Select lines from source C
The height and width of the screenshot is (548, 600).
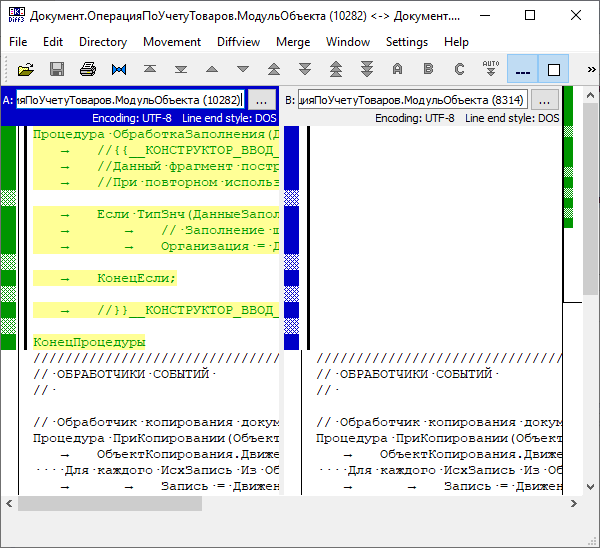(x=459, y=69)
